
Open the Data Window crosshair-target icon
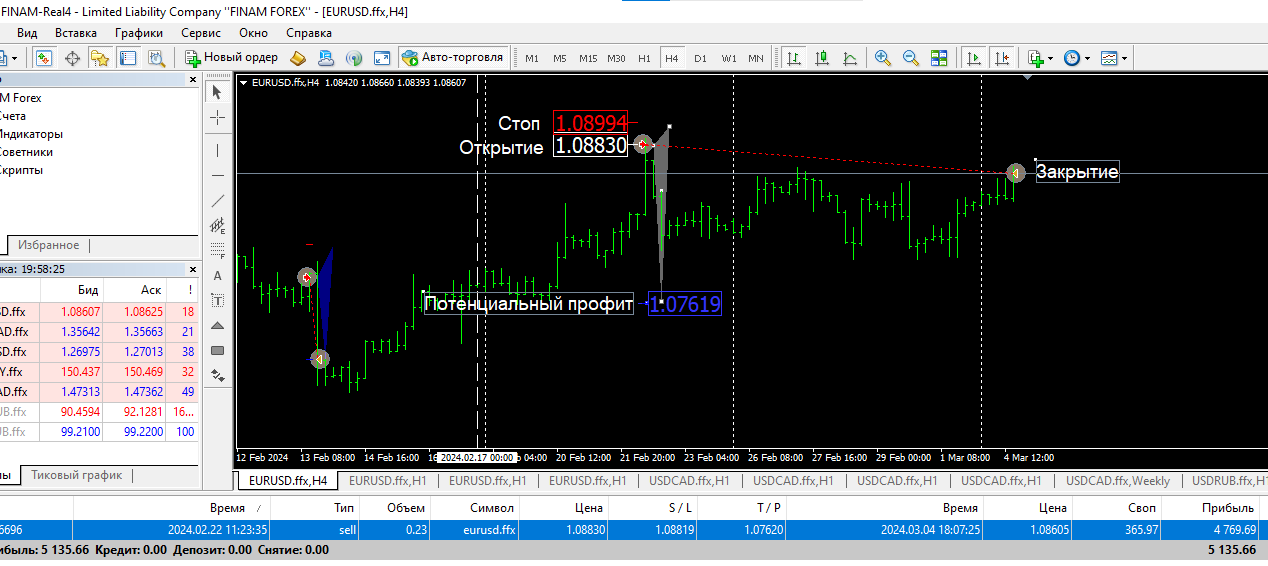tap(72, 58)
